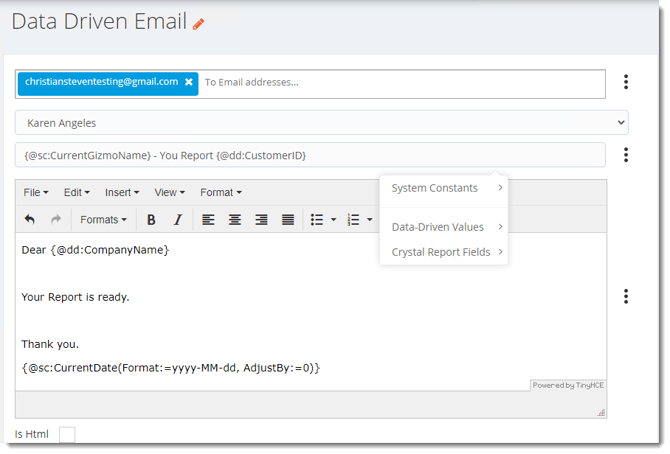Justify text alignment

click(288, 220)
